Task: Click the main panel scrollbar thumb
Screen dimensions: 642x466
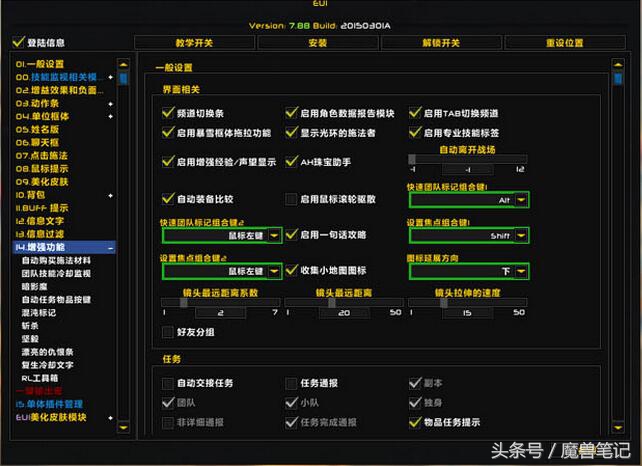Action: (x=618, y=78)
